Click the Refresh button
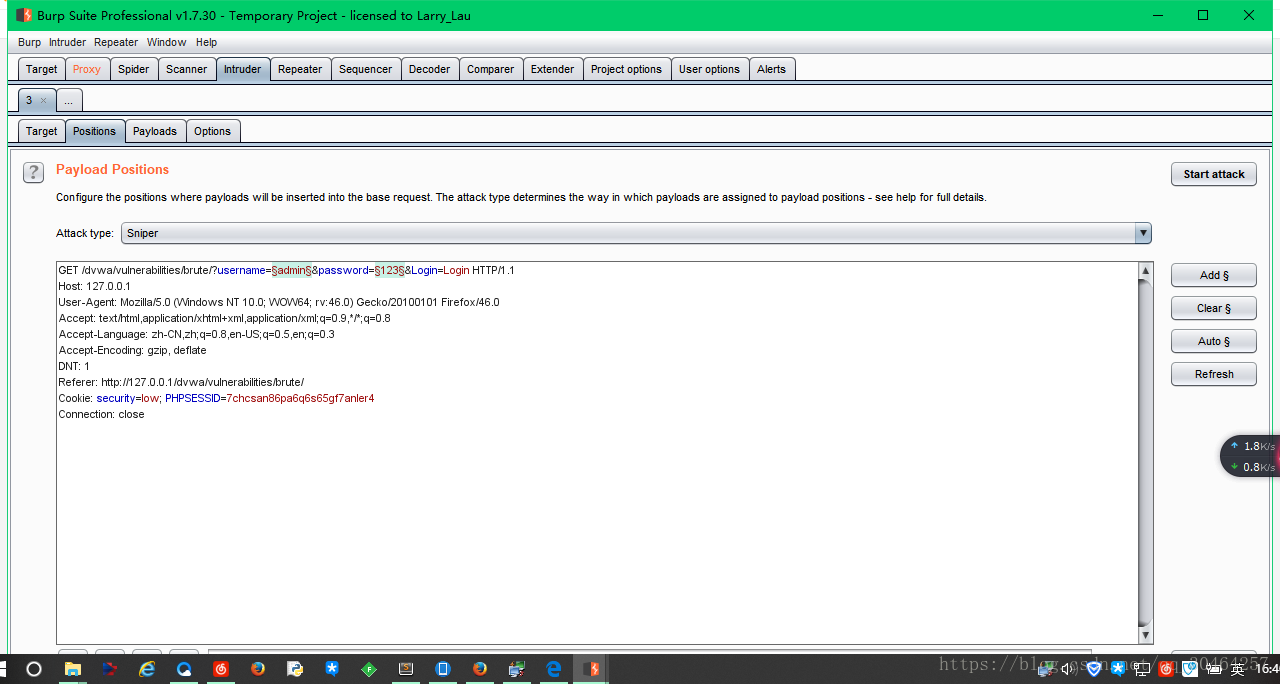Image resolution: width=1280 pixels, height=684 pixels. click(x=1214, y=374)
